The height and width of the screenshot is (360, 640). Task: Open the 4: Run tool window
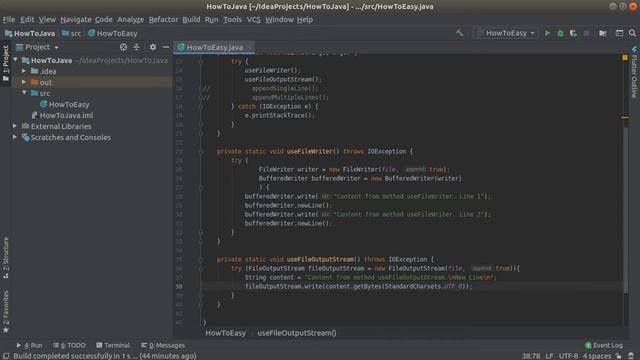[x=29, y=345]
